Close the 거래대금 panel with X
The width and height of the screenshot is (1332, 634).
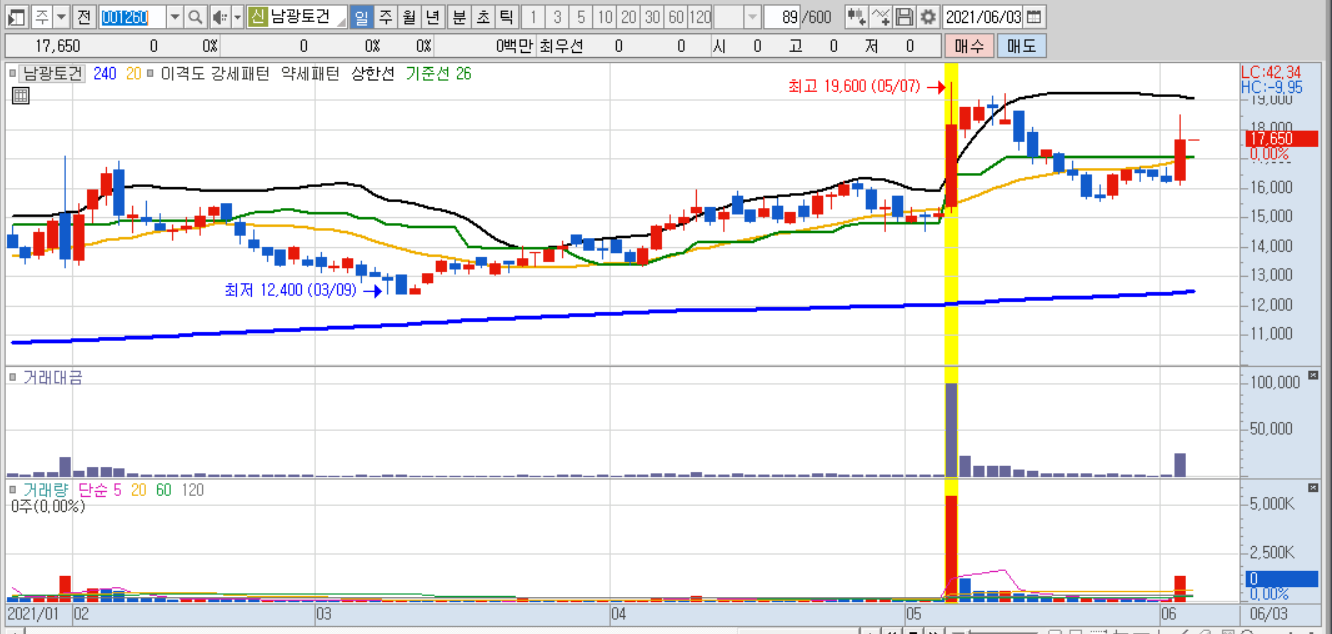point(1313,376)
